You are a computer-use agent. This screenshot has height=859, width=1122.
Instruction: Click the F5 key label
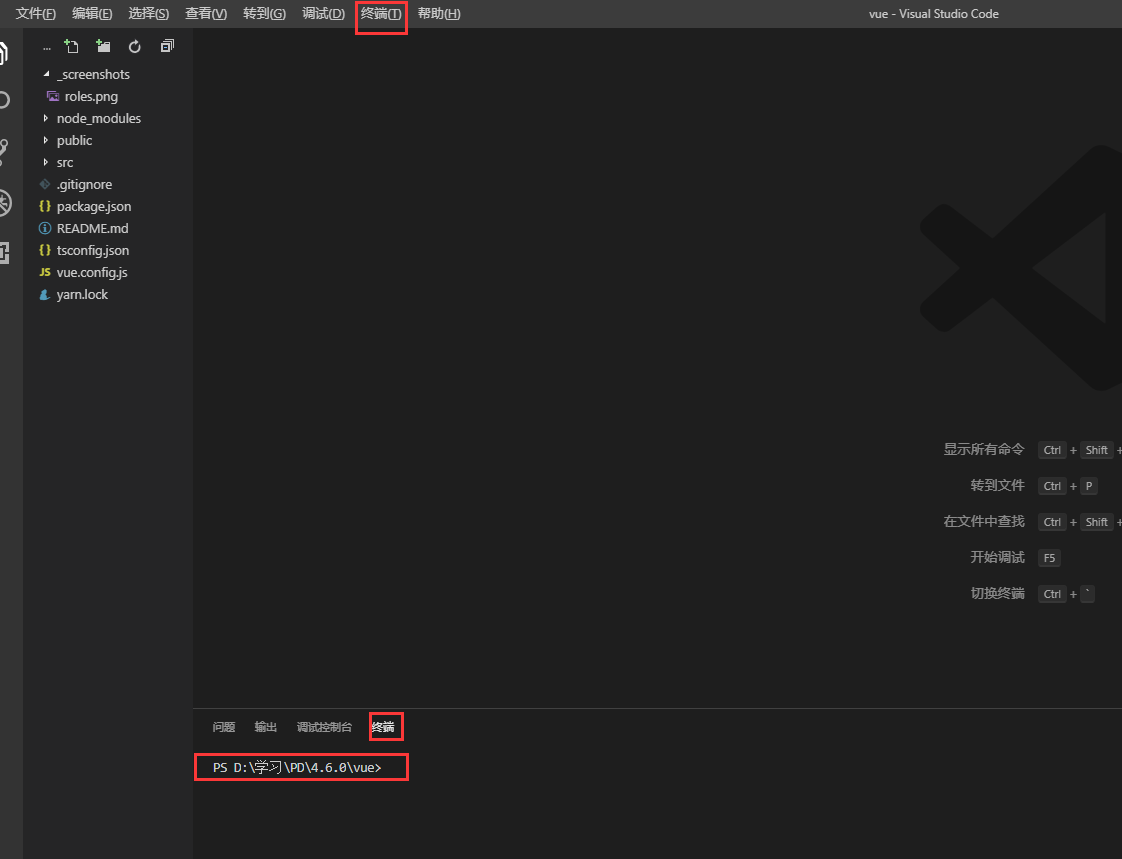tap(1049, 558)
